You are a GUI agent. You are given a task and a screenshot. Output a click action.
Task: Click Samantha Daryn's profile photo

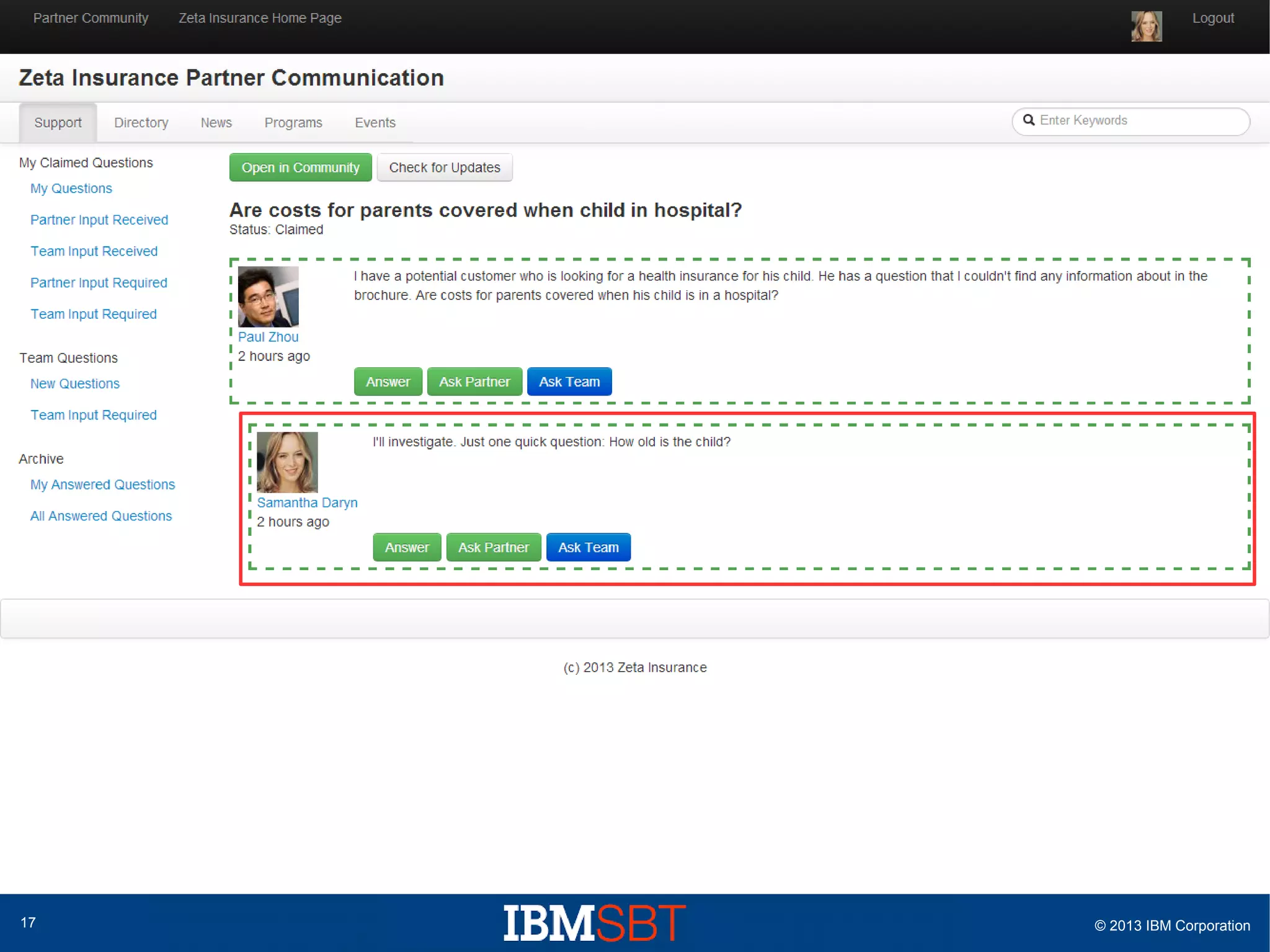pos(287,462)
